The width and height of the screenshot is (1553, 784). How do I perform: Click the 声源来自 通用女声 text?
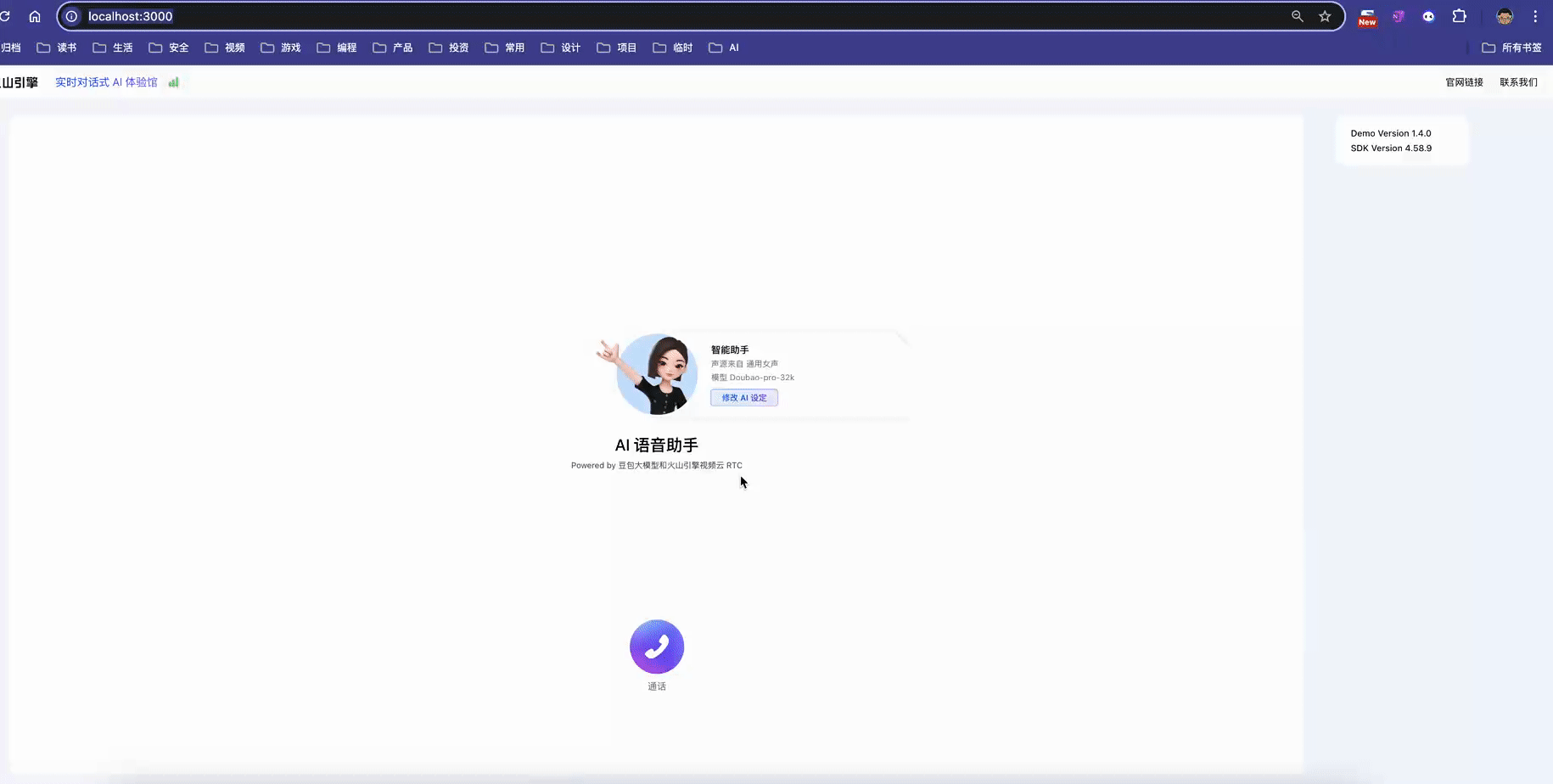744,364
